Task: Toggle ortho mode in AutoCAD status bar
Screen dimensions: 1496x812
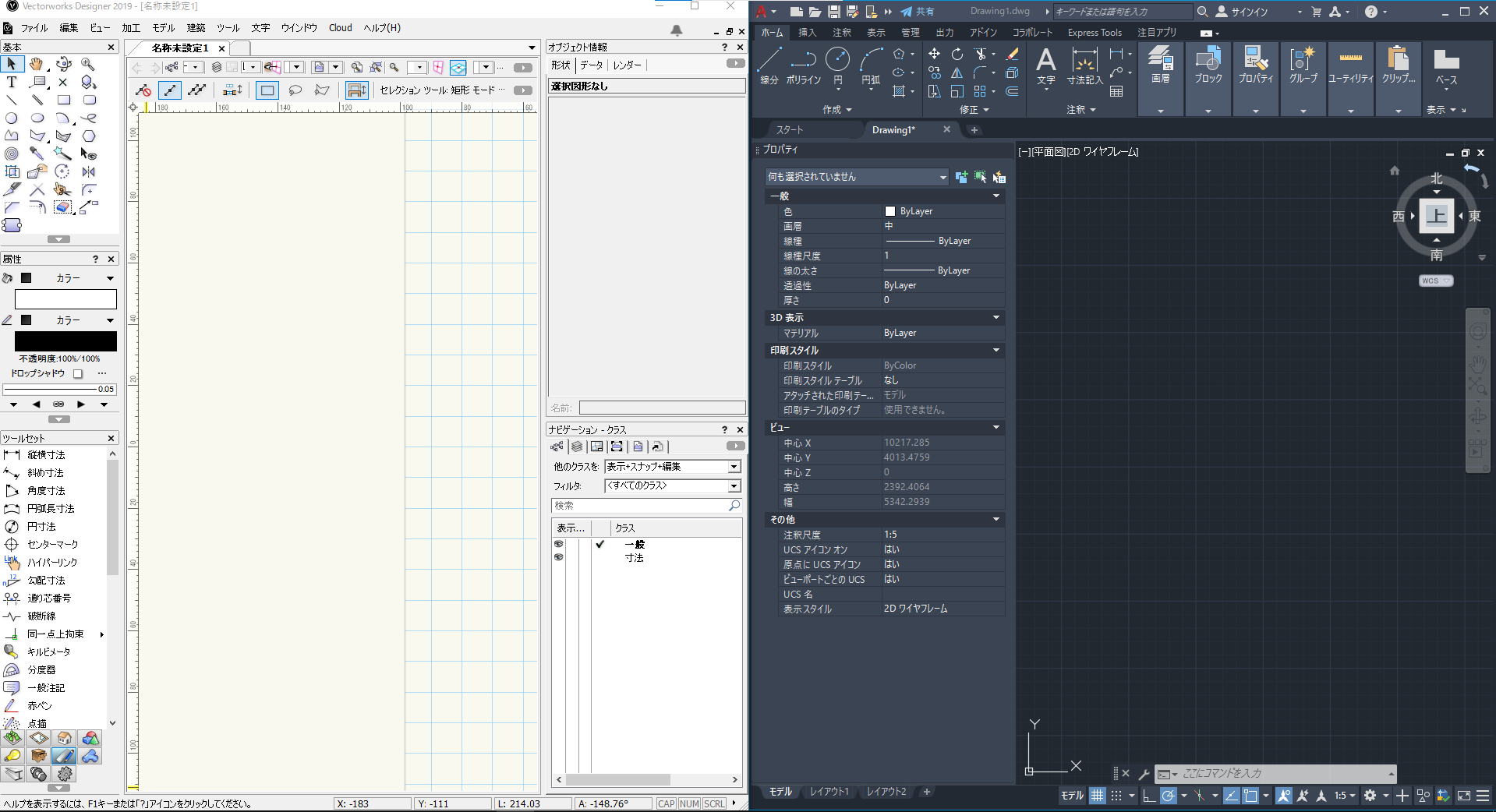Action: 1148,796
